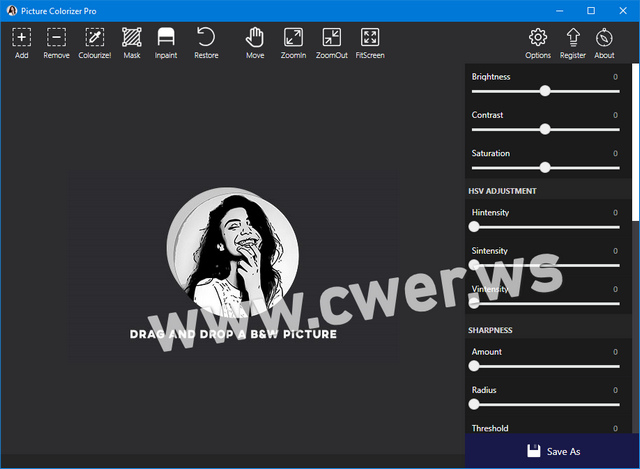Viewport: 640px width, 469px height.
Task: Open the Options gear
Action: pyautogui.click(x=538, y=38)
